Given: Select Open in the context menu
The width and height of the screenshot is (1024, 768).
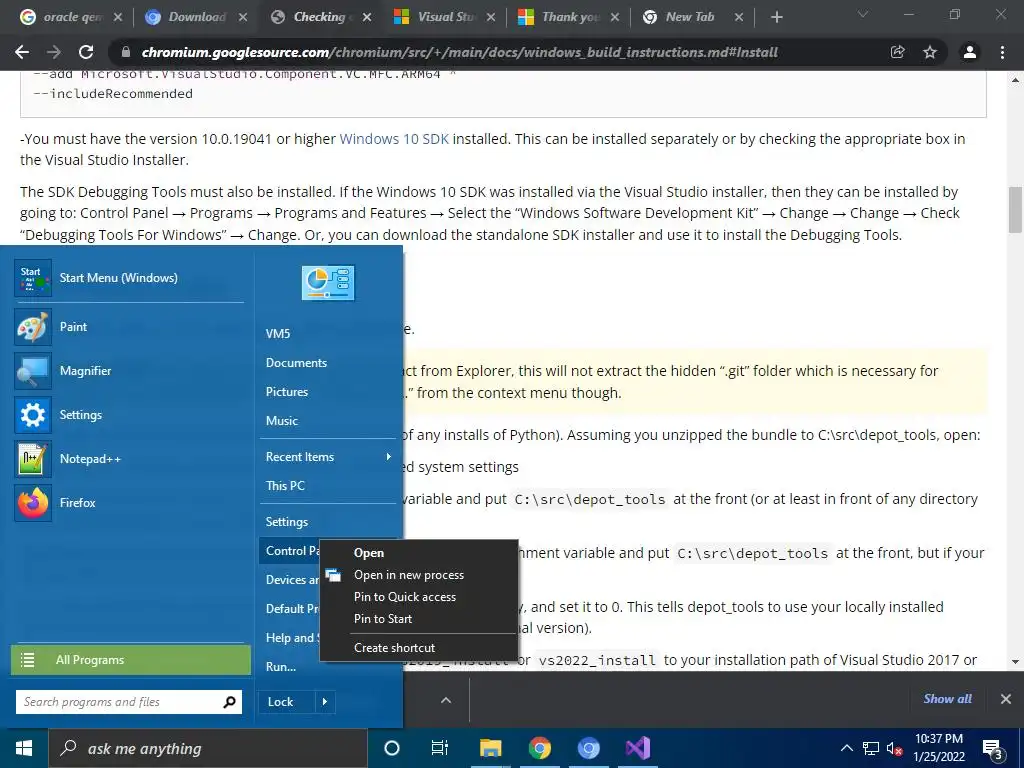Looking at the screenshot, I should click(368, 552).
